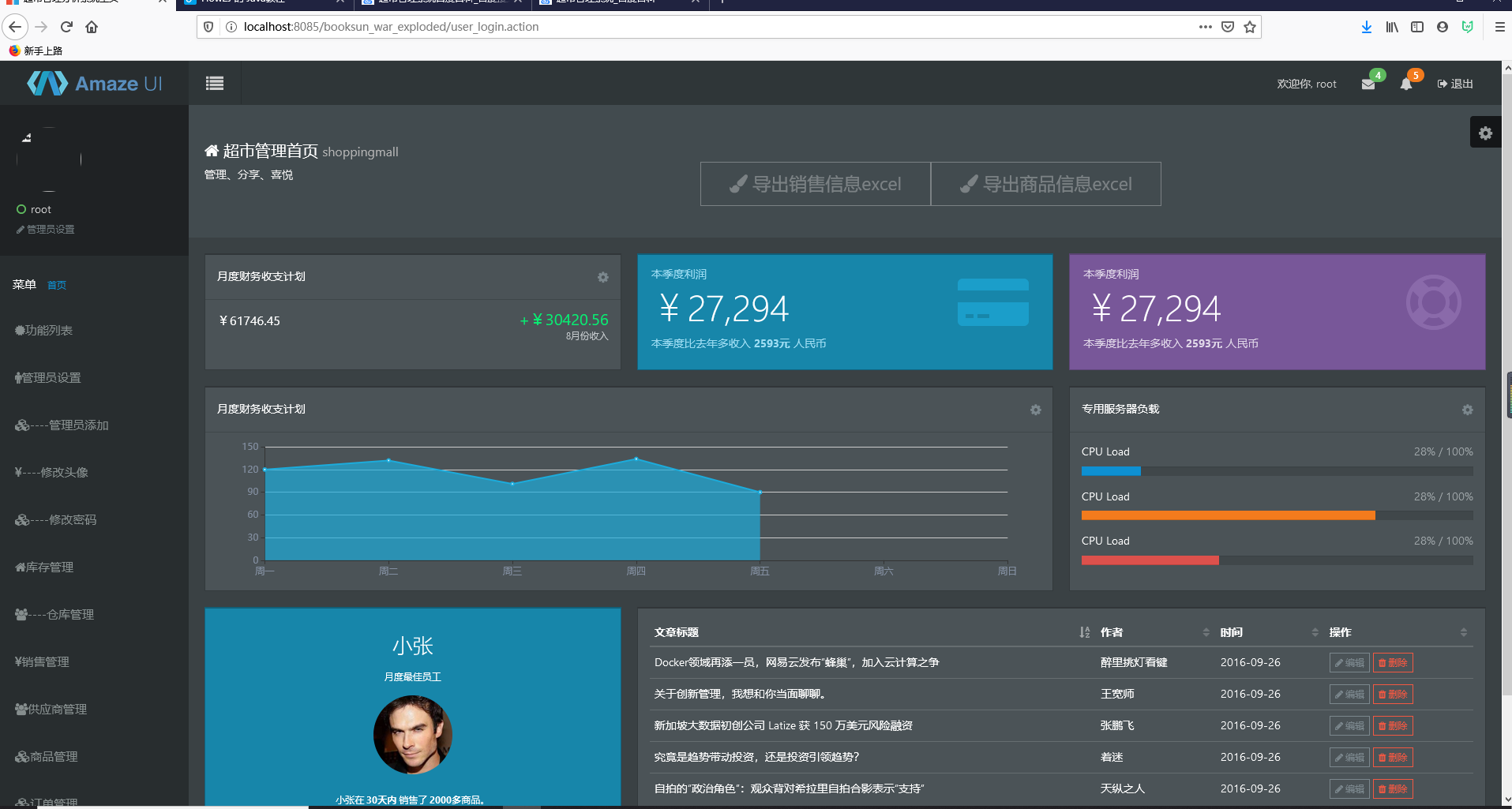
Task: Open the mail messages envelope icon
Action: (x=1368, y=84)
